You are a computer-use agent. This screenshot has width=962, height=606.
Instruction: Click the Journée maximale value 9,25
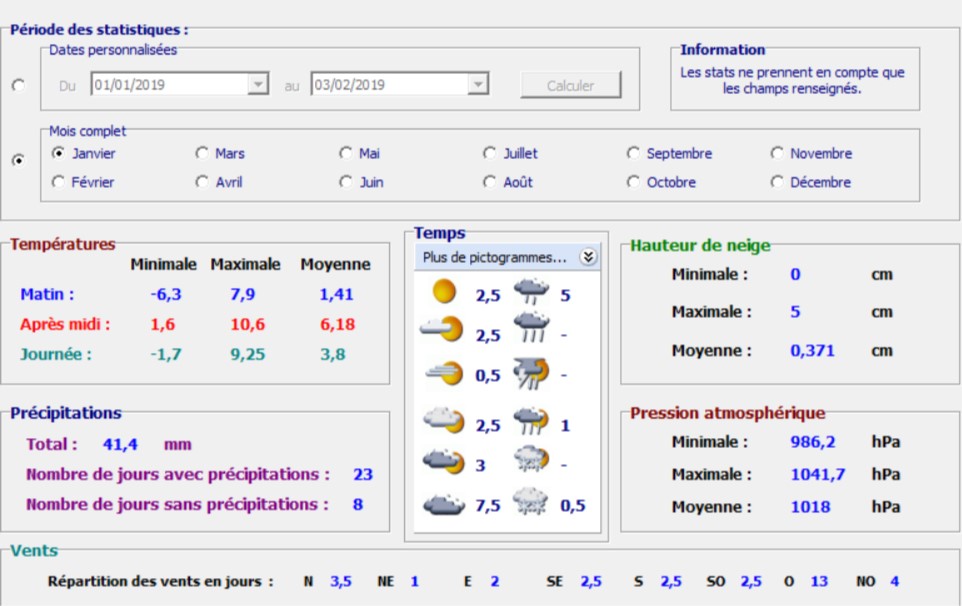(248, 354)
